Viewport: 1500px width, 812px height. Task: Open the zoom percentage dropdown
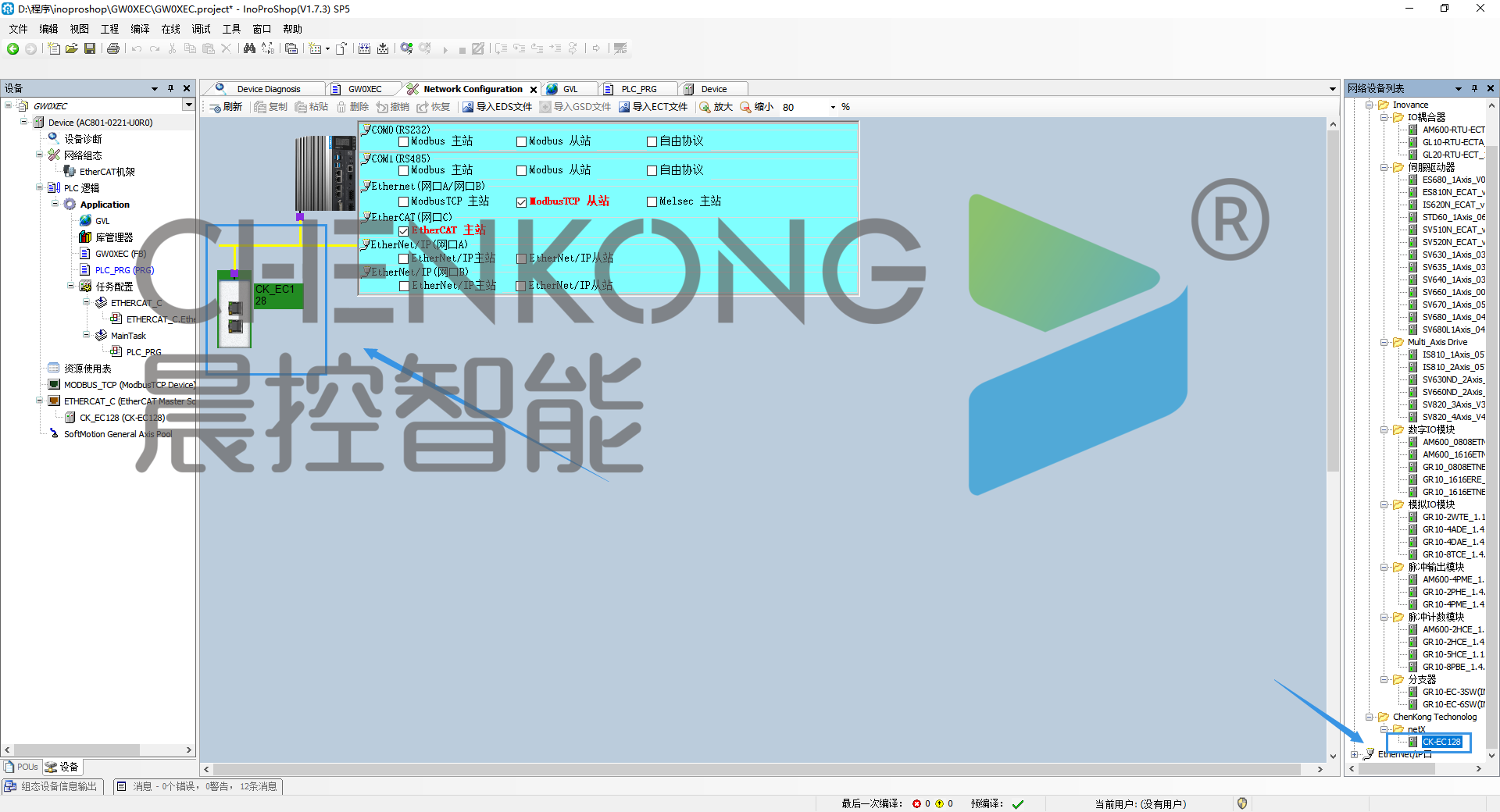(x=833, y=107)
